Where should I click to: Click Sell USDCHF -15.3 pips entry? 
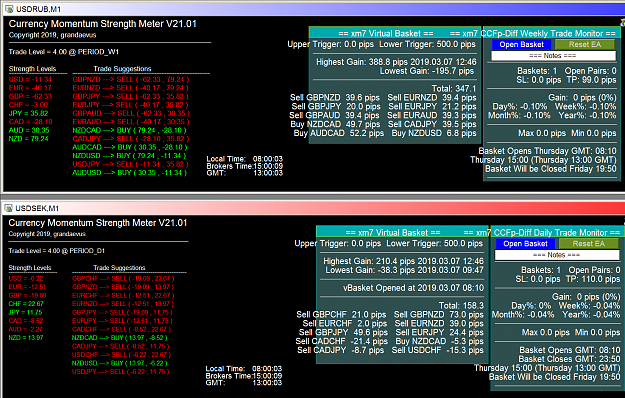[x=437, y=350]
